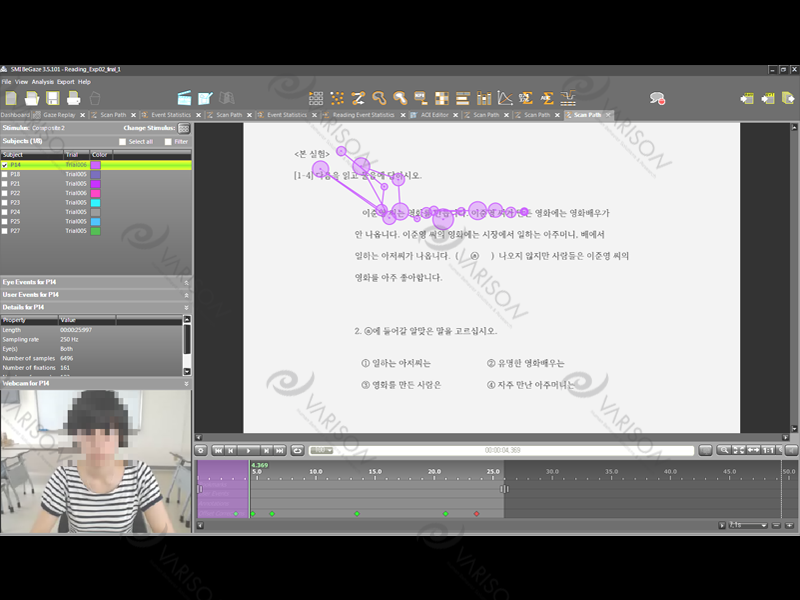Click the playback position time field
The image size is (800, 600).
(x=502, y=451)
